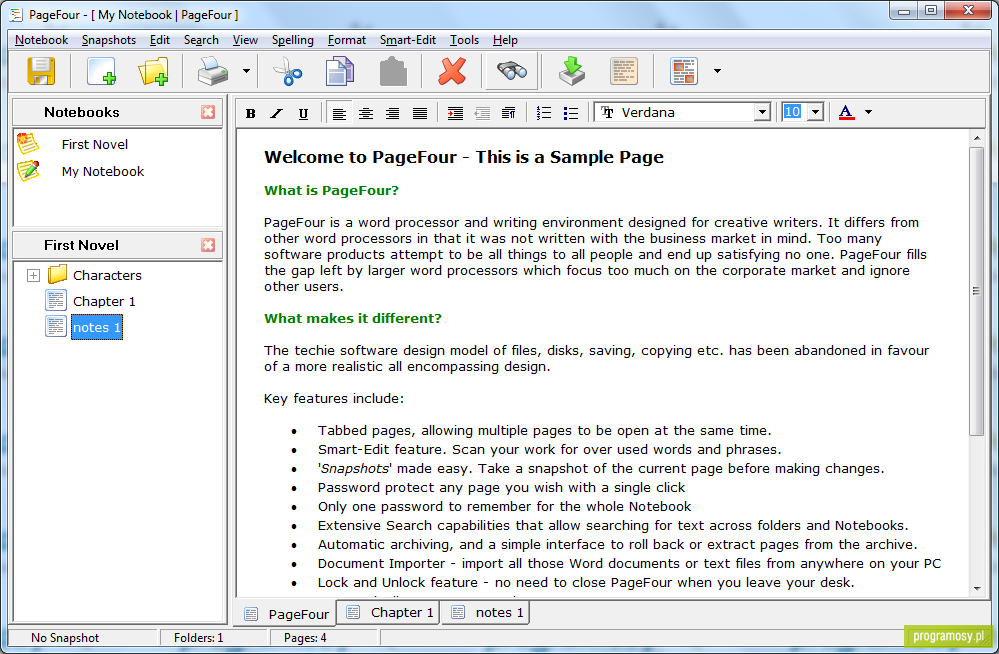999x654 pixels.
Task: Open the Help menu
Action: [505, 40]
